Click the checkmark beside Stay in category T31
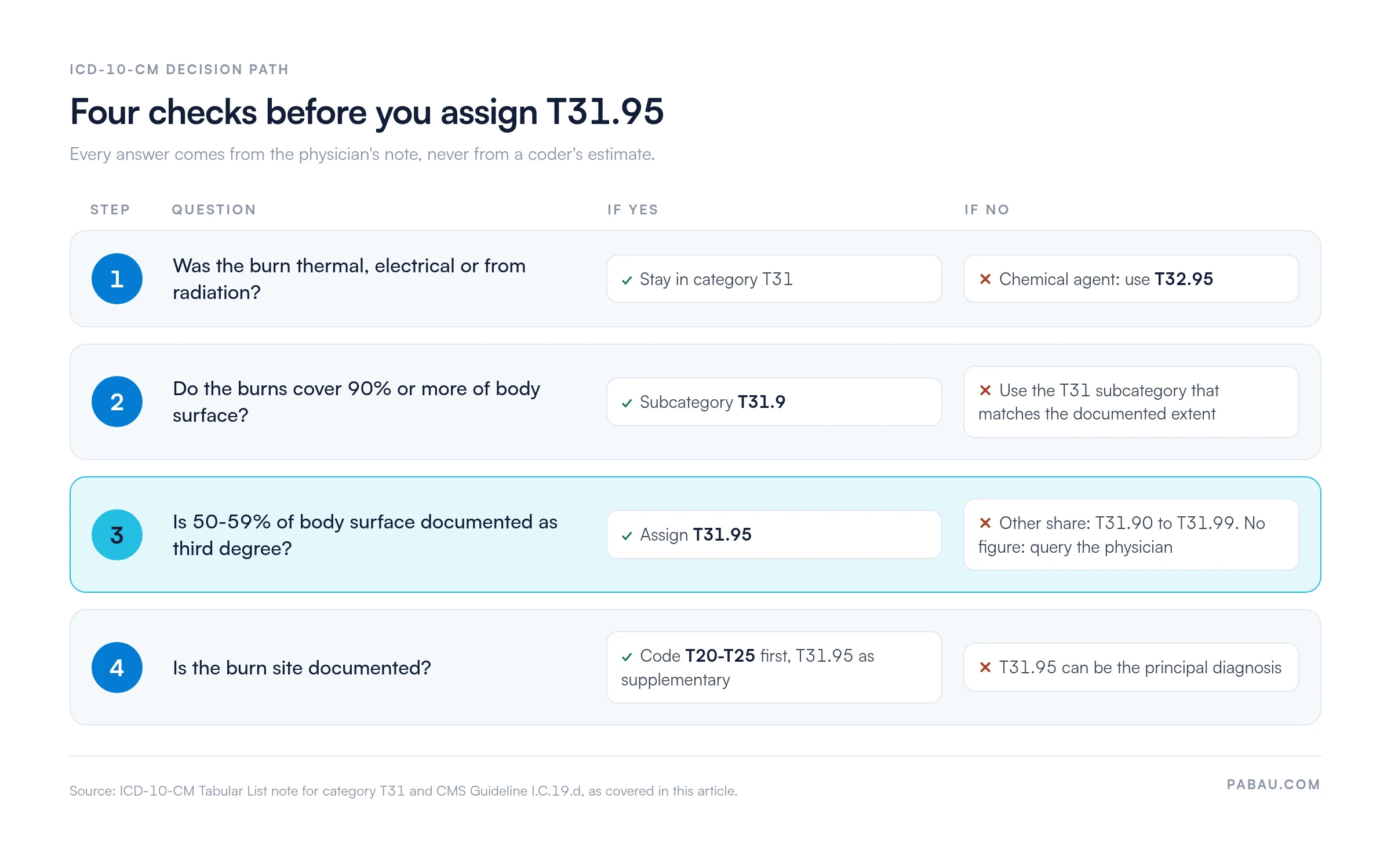The width and height of the screenshot is (1391, 868). pos(627,280)
